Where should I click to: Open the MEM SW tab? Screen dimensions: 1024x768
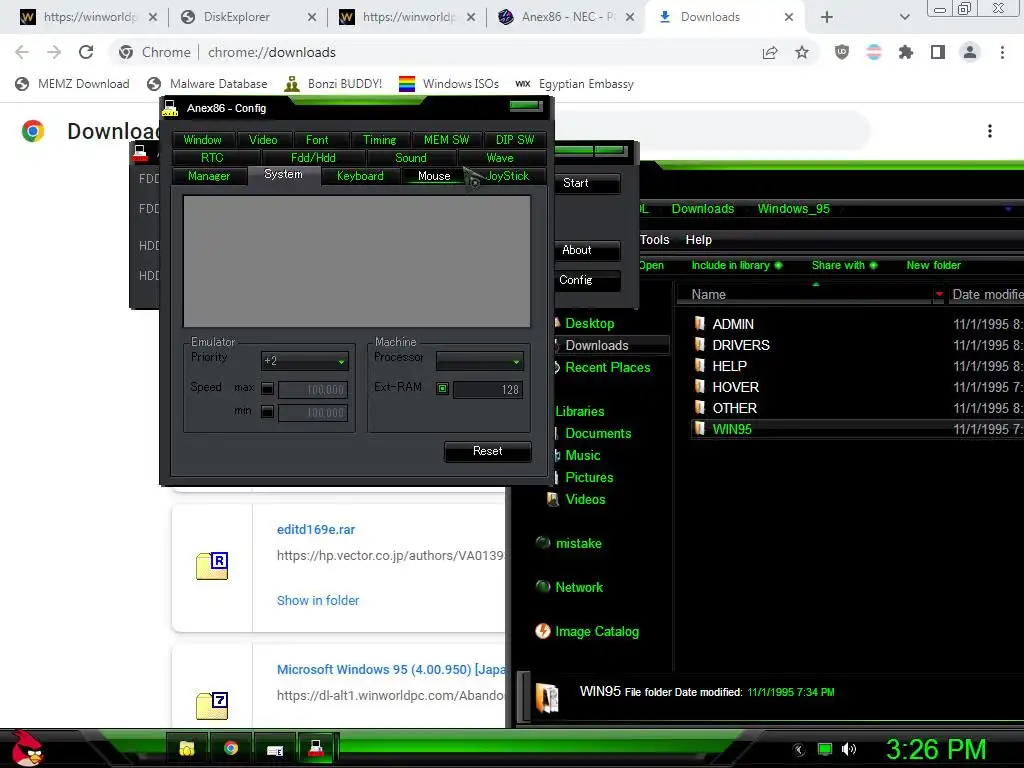[x=447, y=140]
